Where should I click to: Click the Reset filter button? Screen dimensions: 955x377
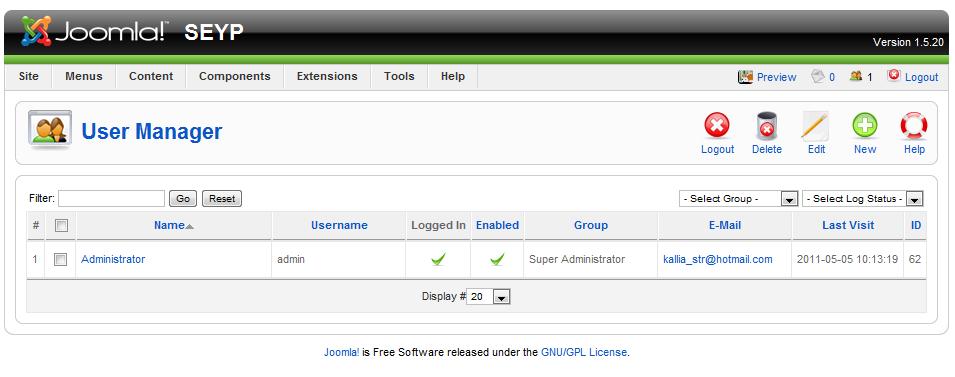222,199
